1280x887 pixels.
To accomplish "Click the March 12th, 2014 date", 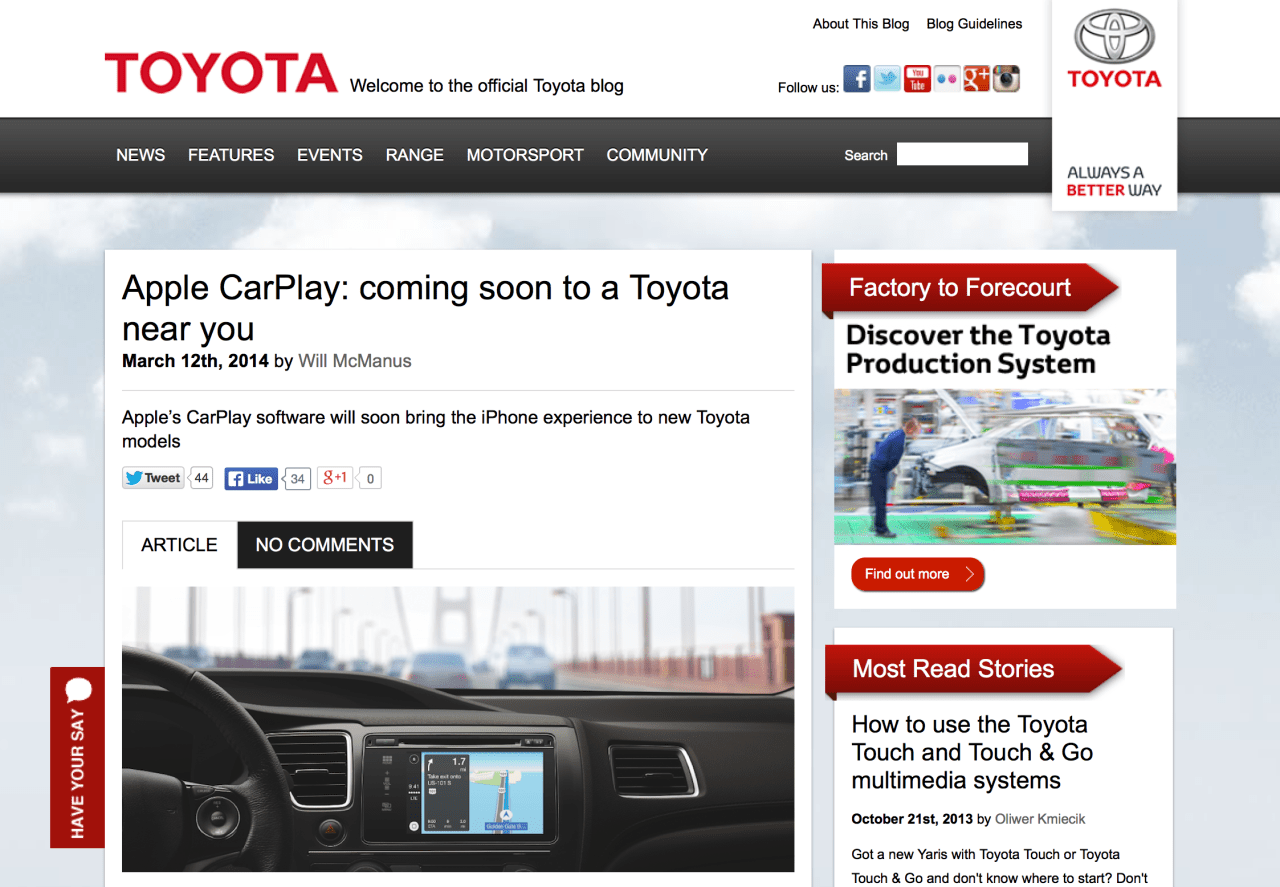I will coord(195,361).
